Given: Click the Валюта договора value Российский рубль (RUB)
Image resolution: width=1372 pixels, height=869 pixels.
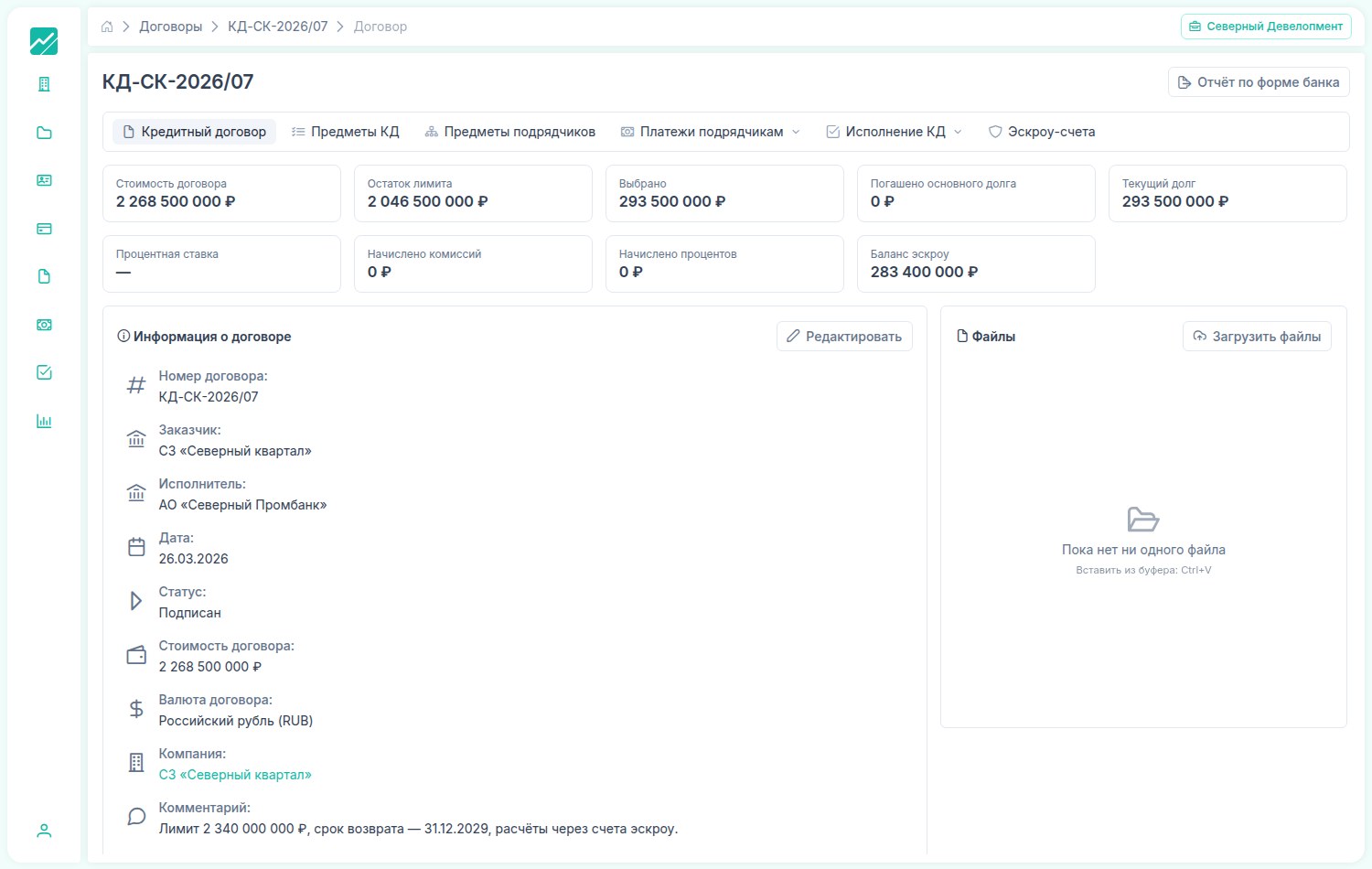Looking at the screenshot, I should click(236, 721).
